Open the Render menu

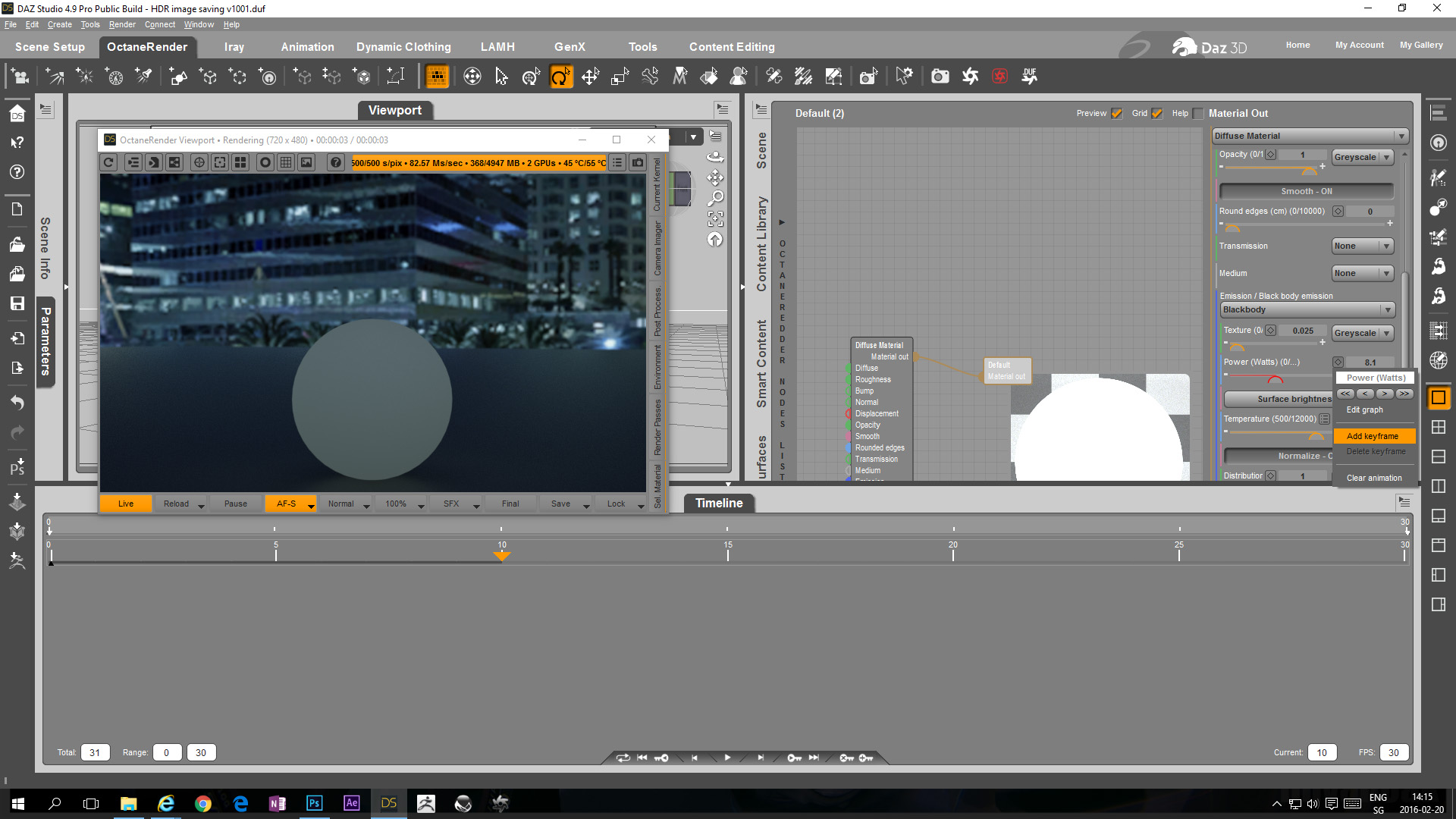[x=121, y=24]
